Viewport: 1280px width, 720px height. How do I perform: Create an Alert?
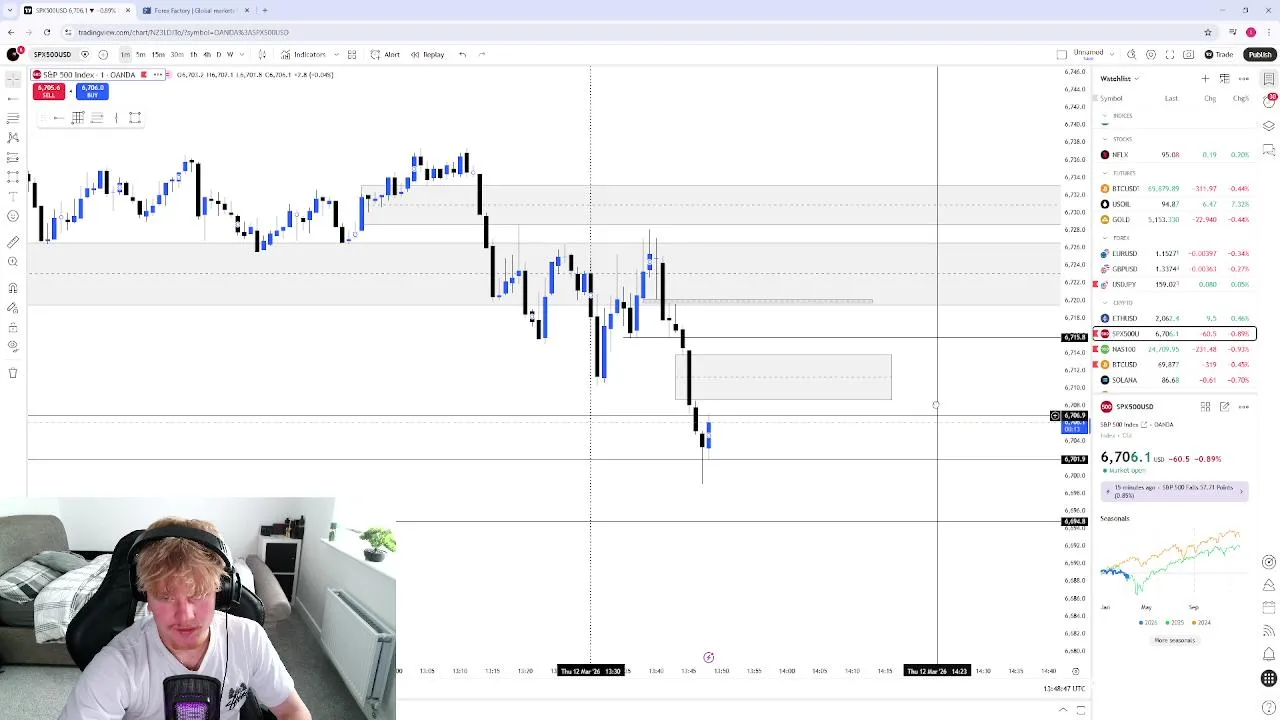pos(385,54)
